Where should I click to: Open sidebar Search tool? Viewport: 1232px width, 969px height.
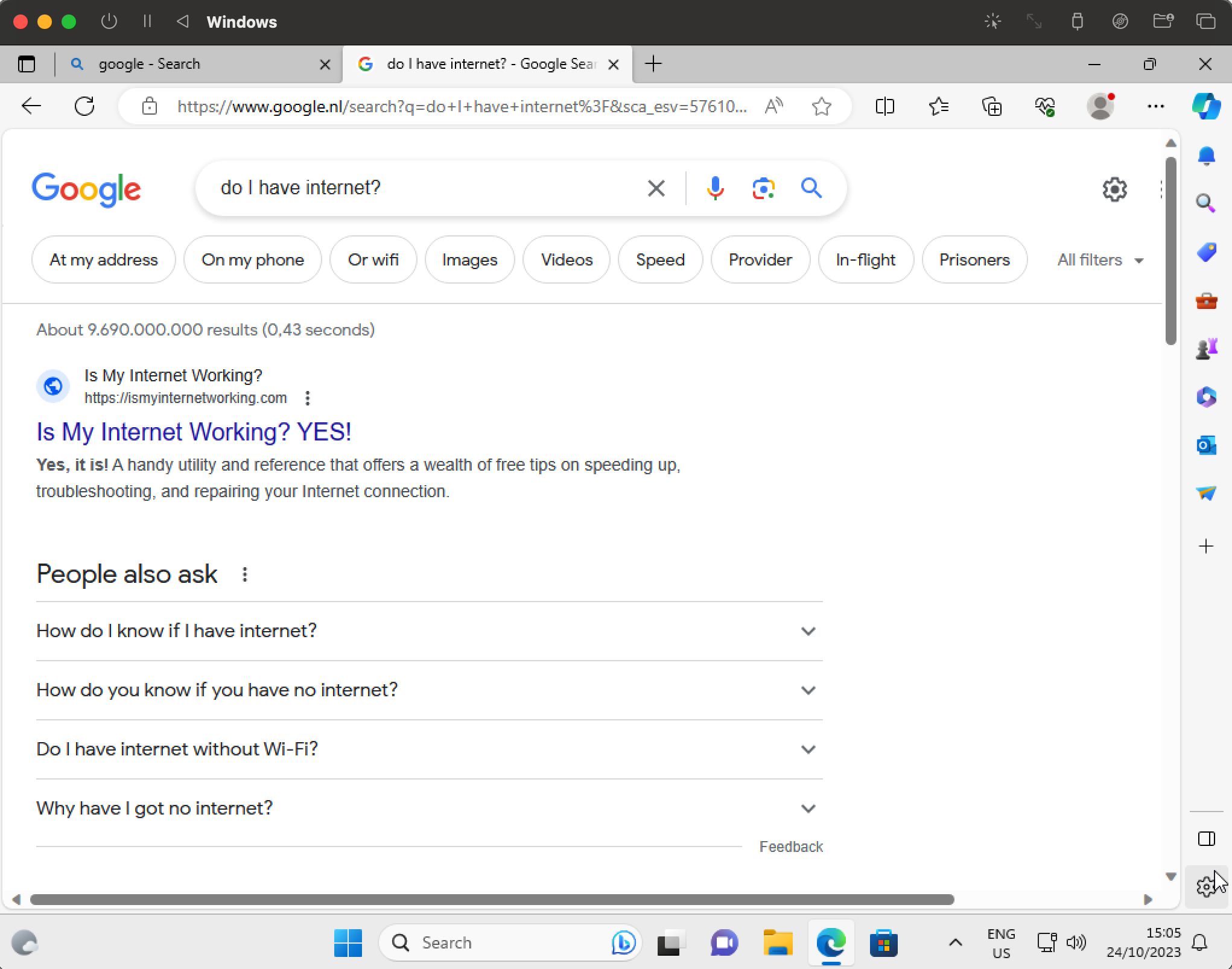tap(1206, 203)
